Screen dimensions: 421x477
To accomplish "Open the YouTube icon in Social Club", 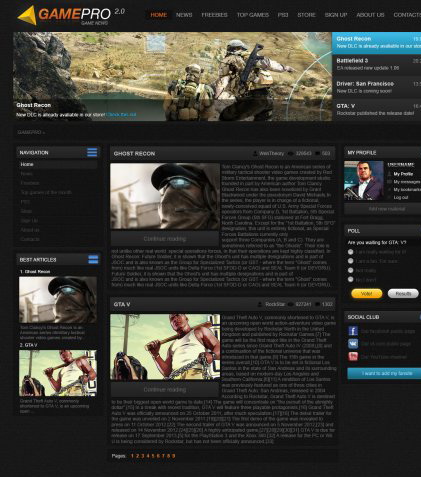I will click(353, 356).
